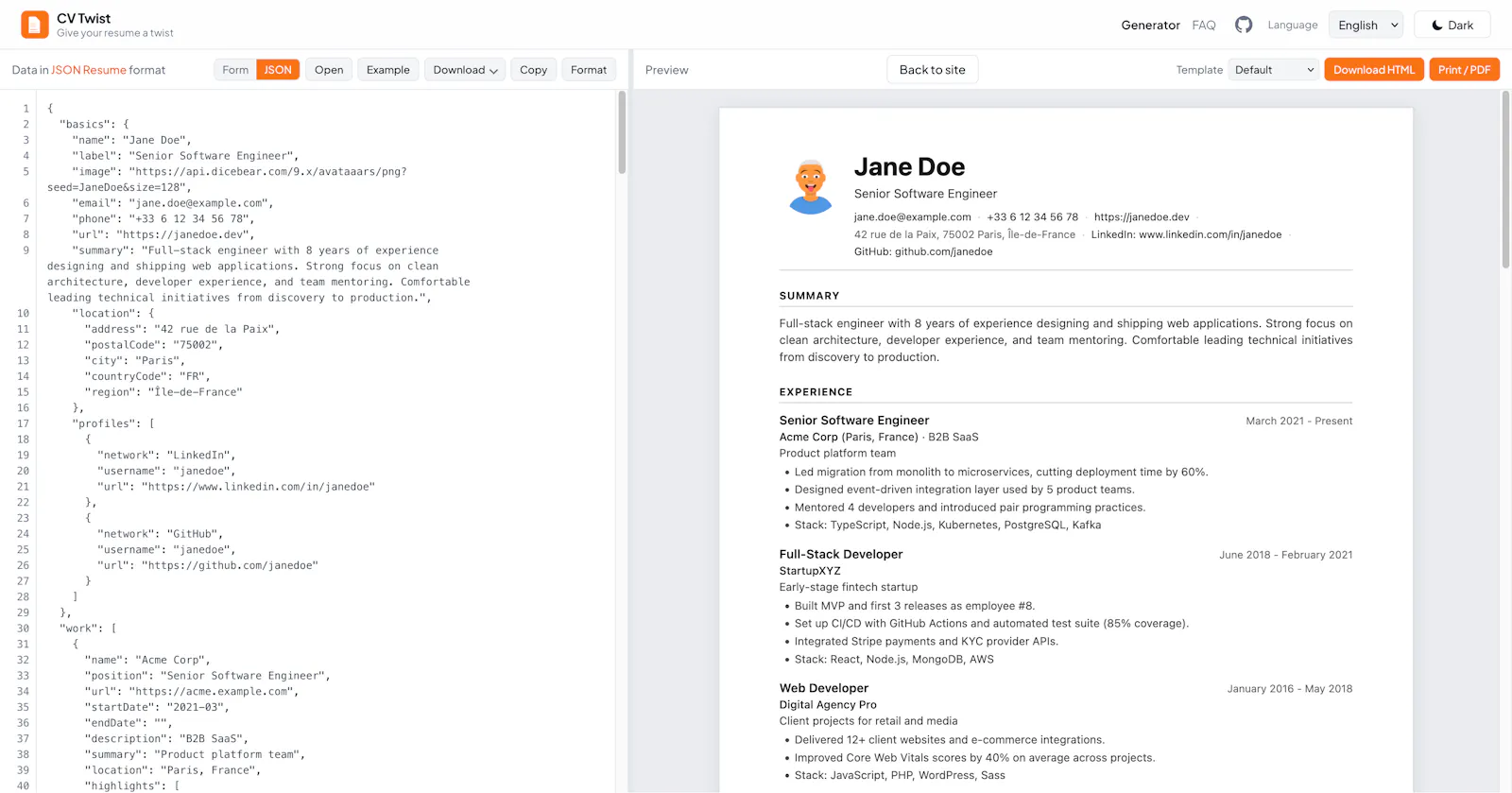Go to the Generator nav item

click(1150, 26)
